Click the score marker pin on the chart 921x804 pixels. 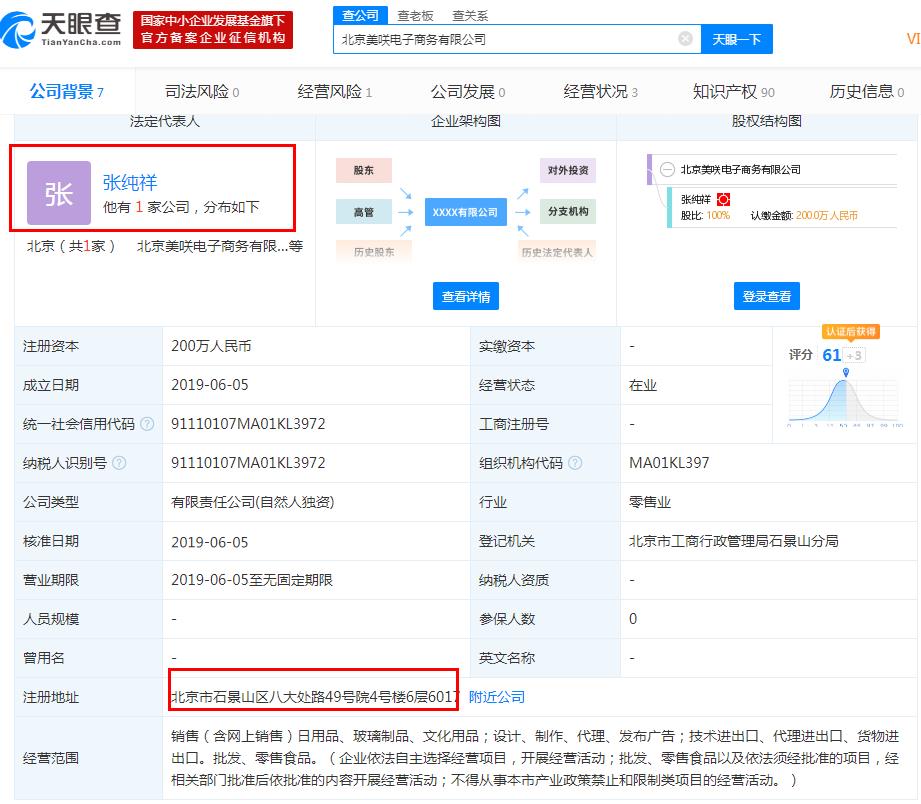tap(846, 374)
